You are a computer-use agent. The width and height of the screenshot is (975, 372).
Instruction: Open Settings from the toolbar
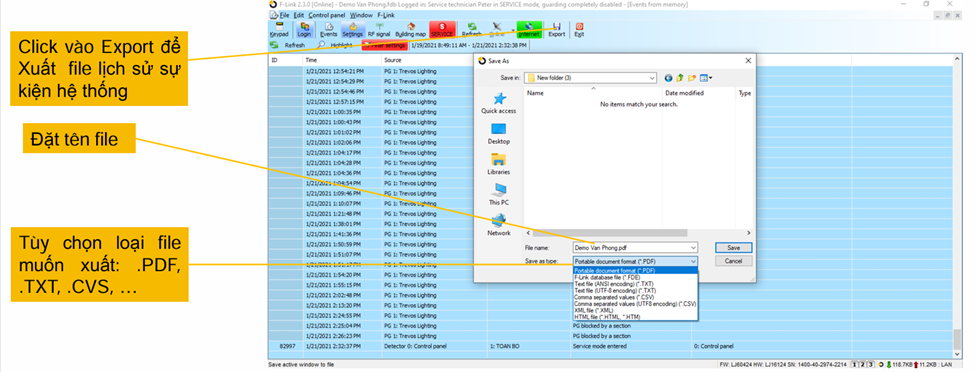[352, 29]
